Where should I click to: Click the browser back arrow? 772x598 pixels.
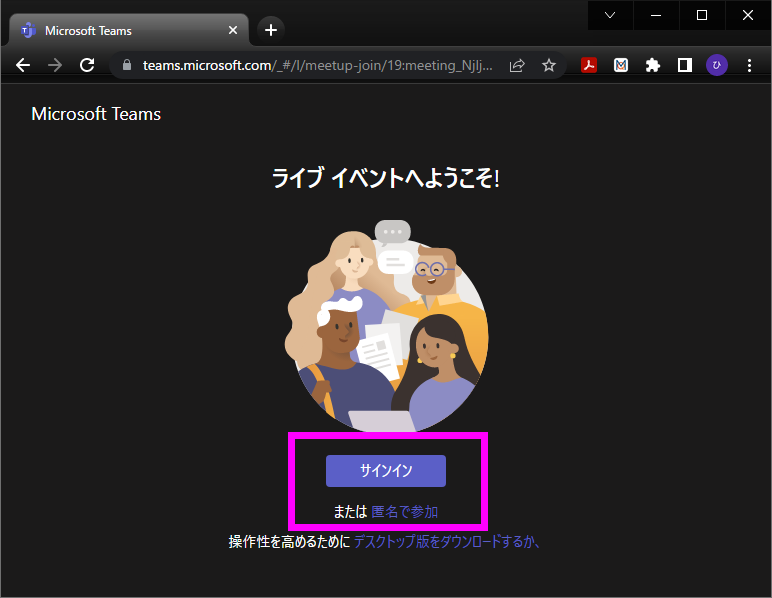23,65
